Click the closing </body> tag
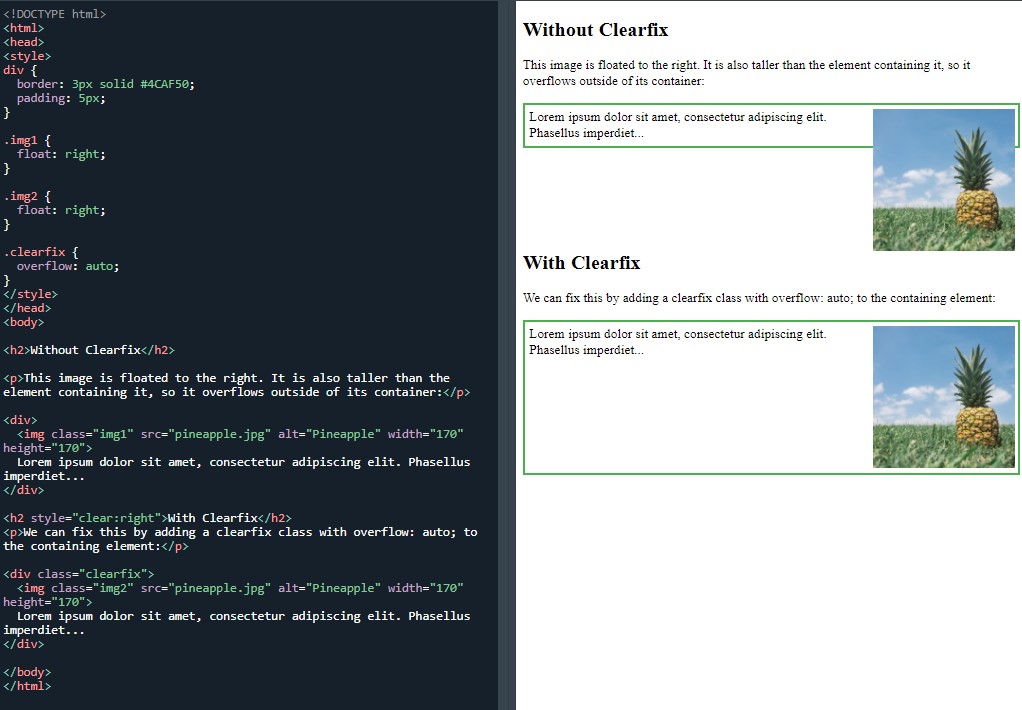This screenshot has height=710, width=1022. (26, 671)
